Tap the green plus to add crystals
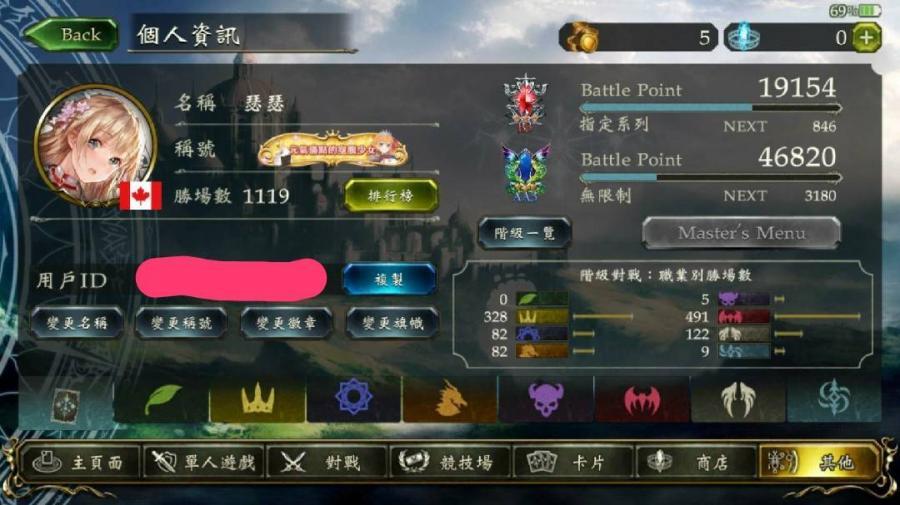The height and width of the screenshot is (505, 900). (x=866, y=38)
